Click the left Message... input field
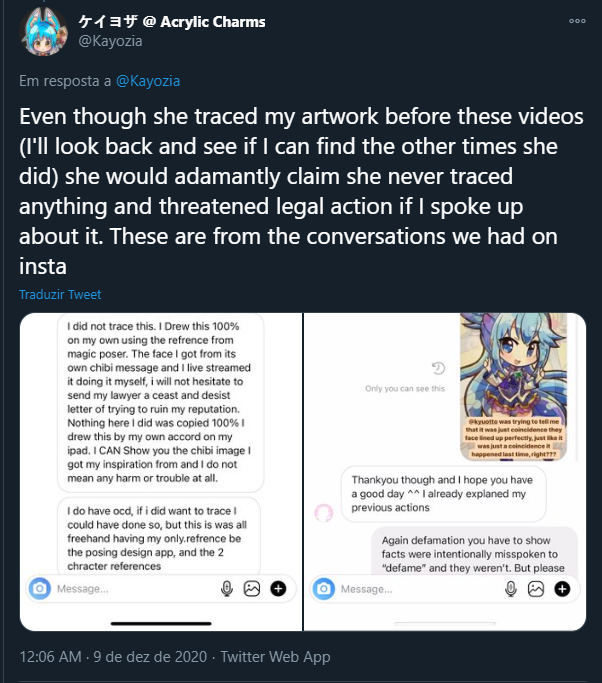Image resolution: width=602 pixels, height=683 pixels. click(135, 588)
